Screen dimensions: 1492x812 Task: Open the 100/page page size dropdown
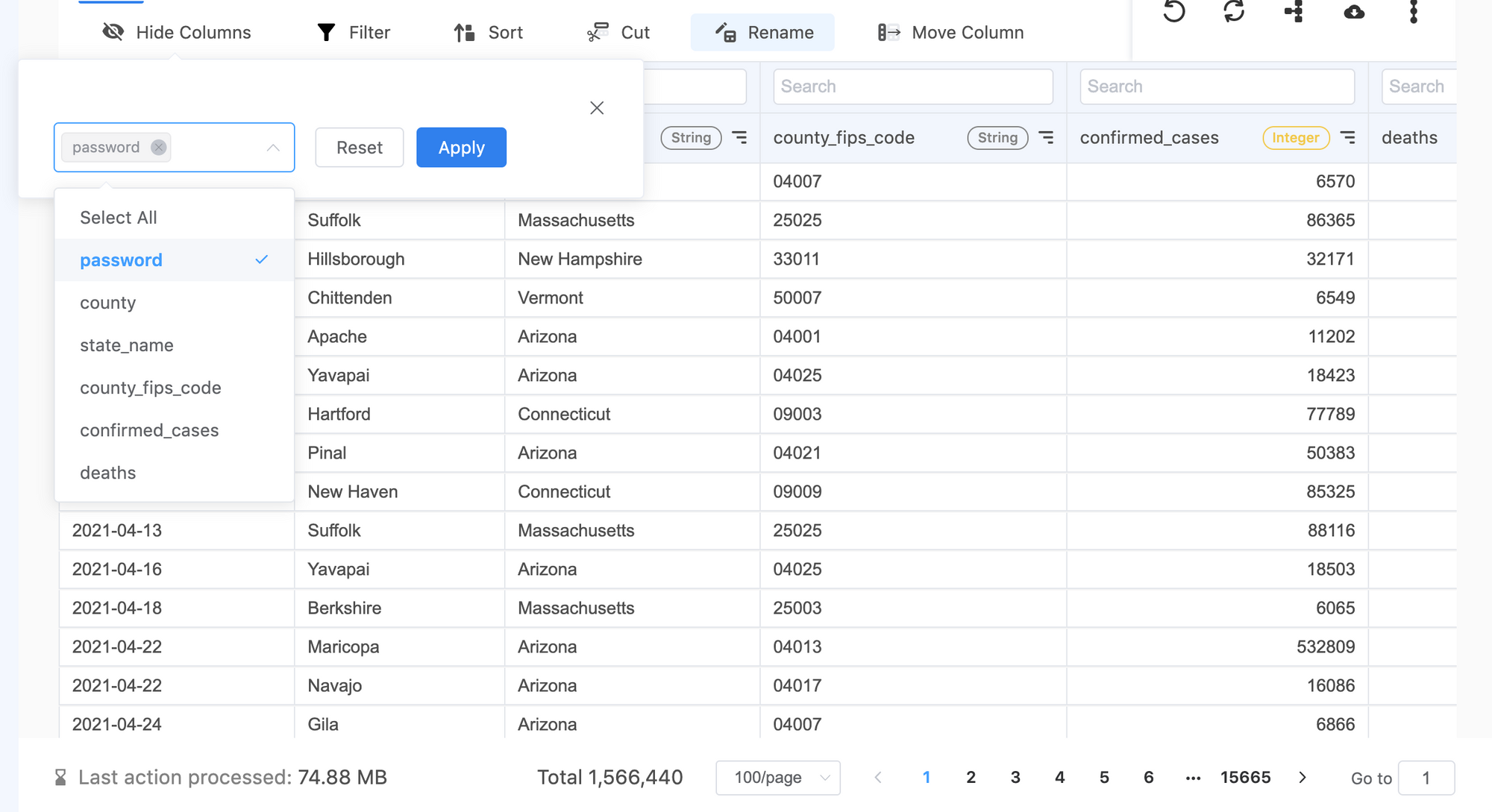coord(778,777)
